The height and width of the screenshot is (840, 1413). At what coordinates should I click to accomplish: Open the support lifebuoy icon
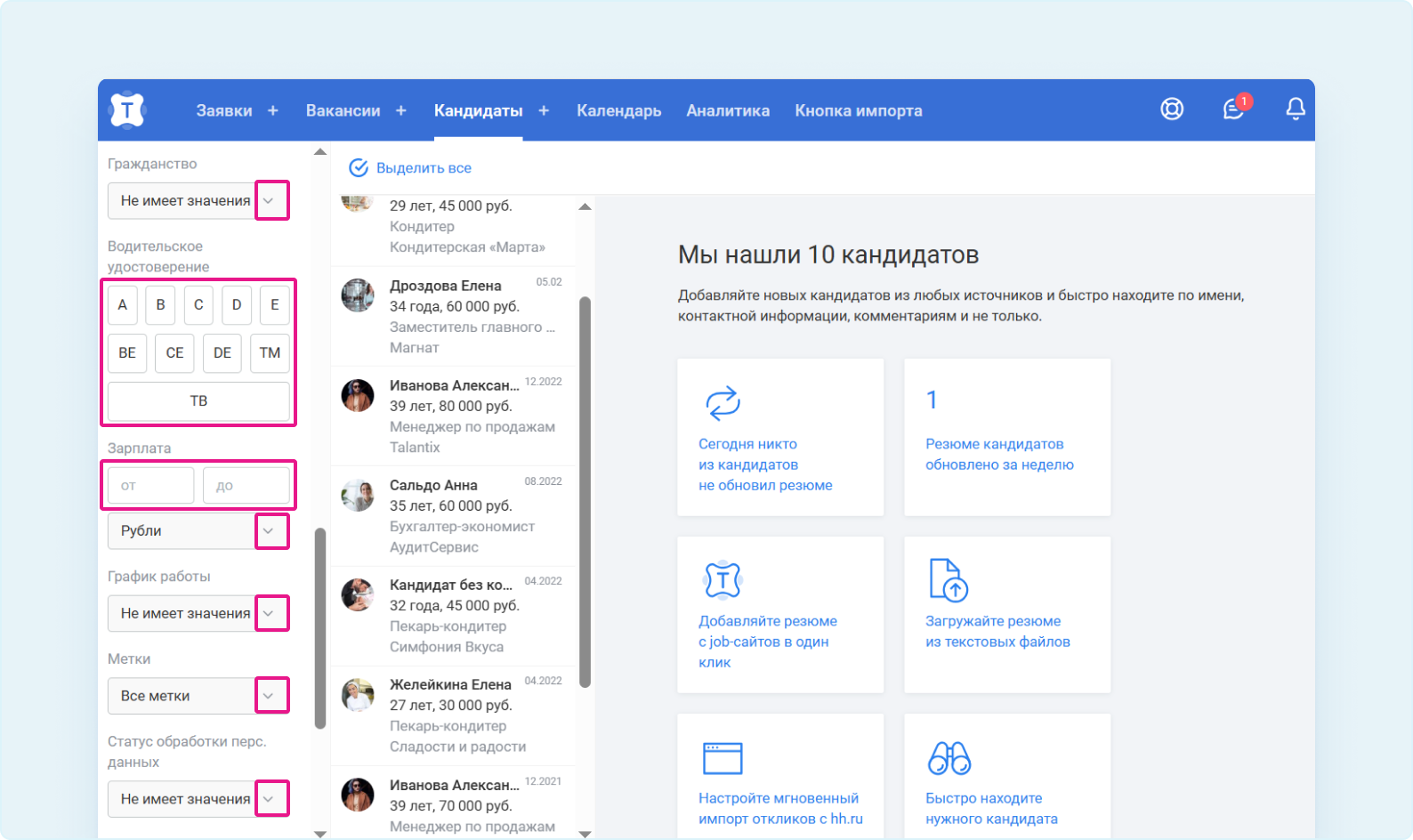1172,109
